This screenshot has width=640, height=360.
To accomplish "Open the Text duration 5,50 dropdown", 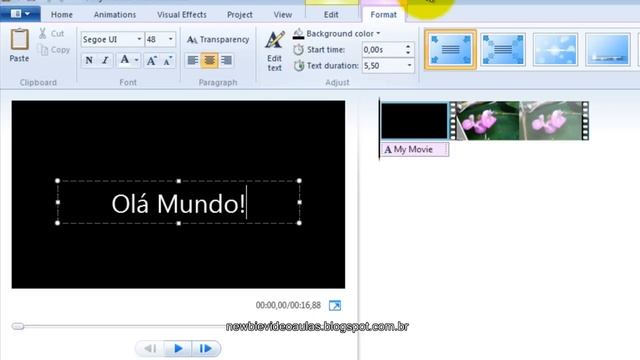I will point(409,65).
